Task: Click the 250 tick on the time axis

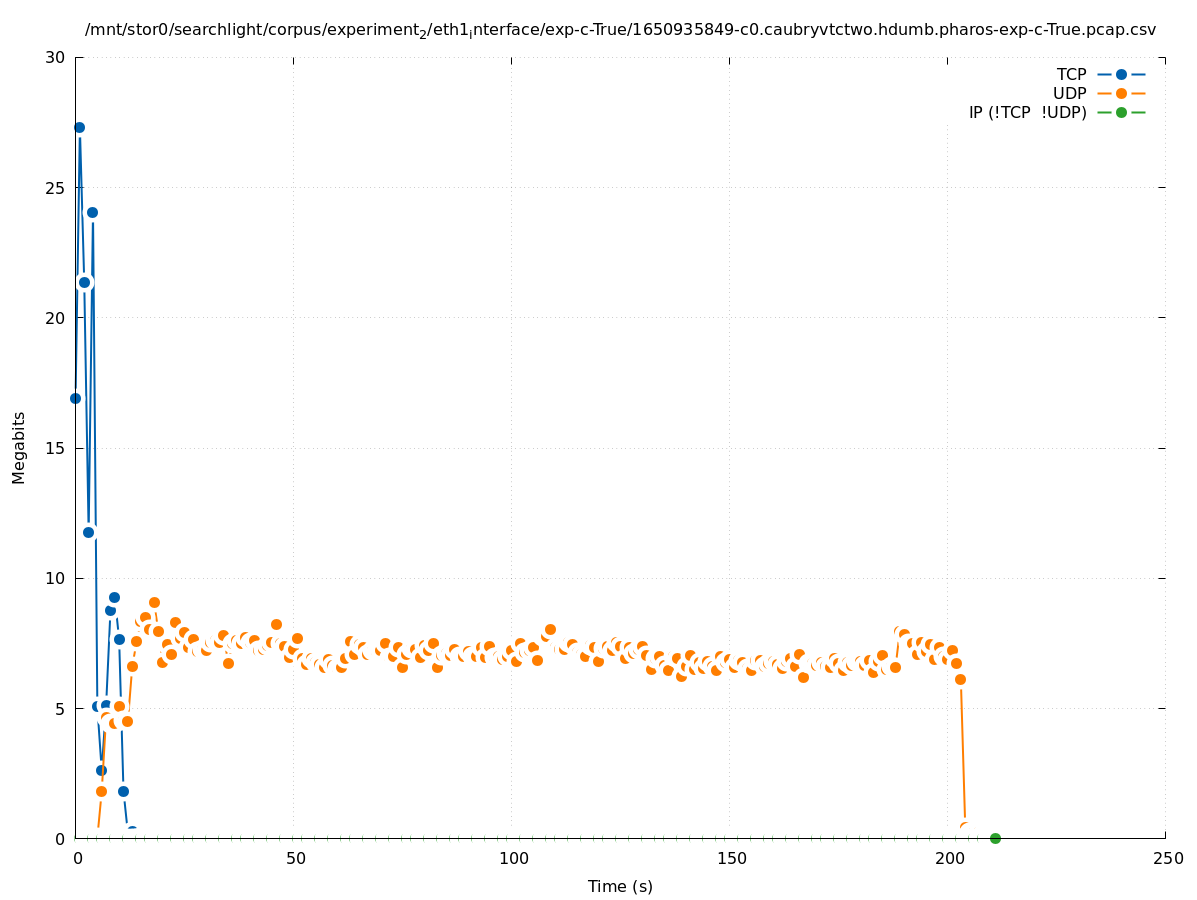Action: tap(1167, 859)
